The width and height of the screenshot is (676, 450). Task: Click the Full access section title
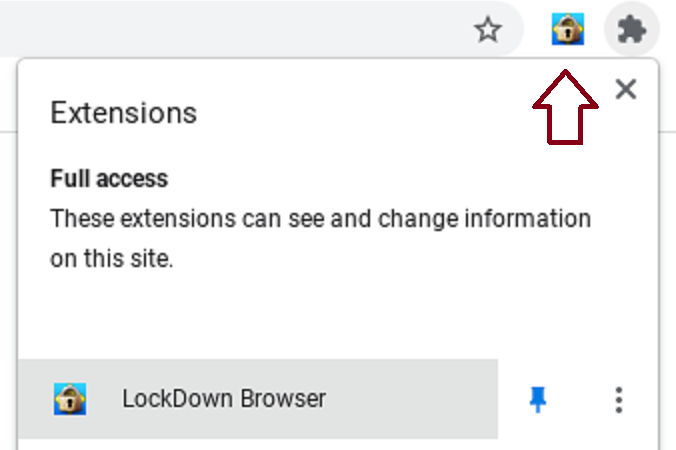109,178
